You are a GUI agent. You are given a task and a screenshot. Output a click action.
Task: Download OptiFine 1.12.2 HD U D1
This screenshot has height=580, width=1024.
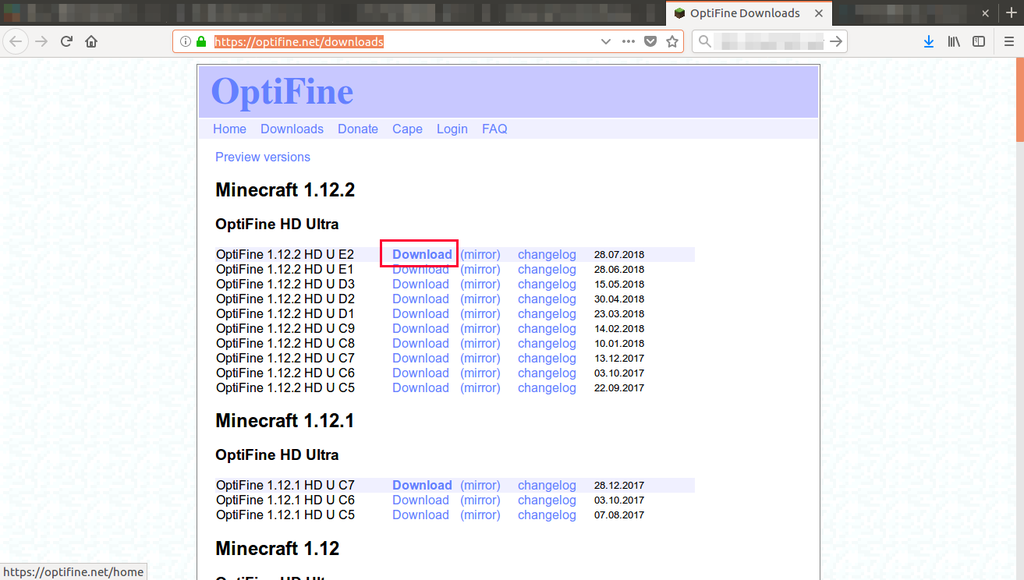pos(421,314)
